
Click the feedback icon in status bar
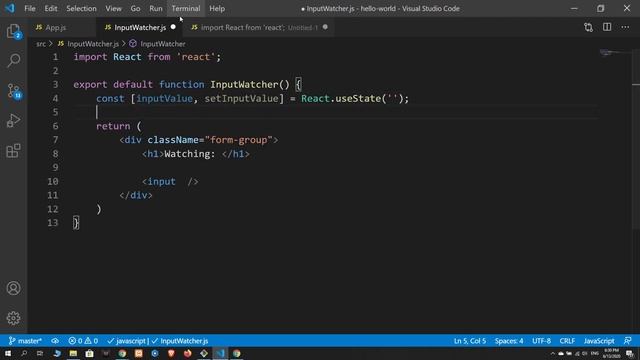(x=628, y=341)
